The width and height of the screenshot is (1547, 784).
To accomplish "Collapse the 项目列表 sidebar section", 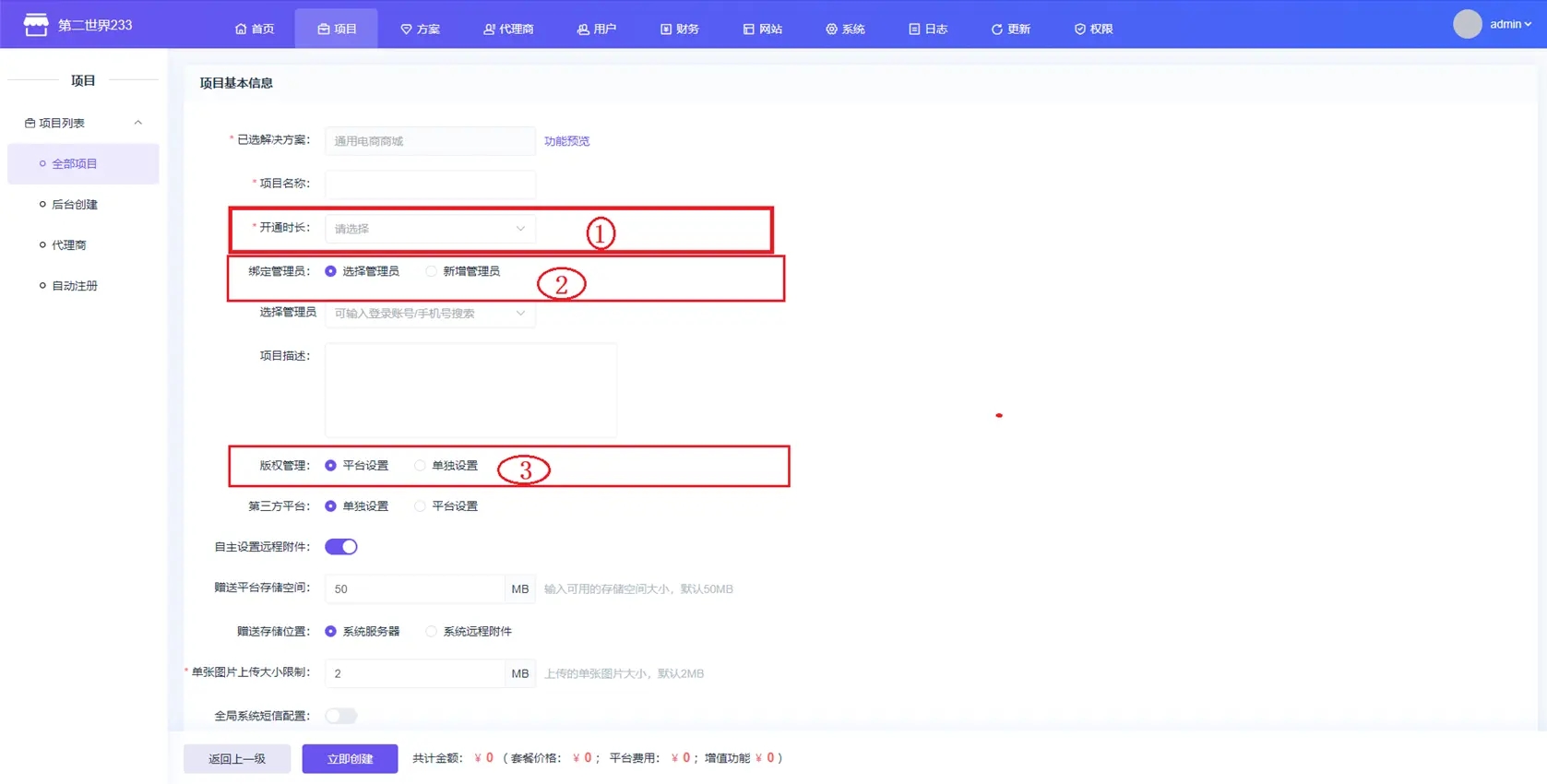I will click(137, 123).
